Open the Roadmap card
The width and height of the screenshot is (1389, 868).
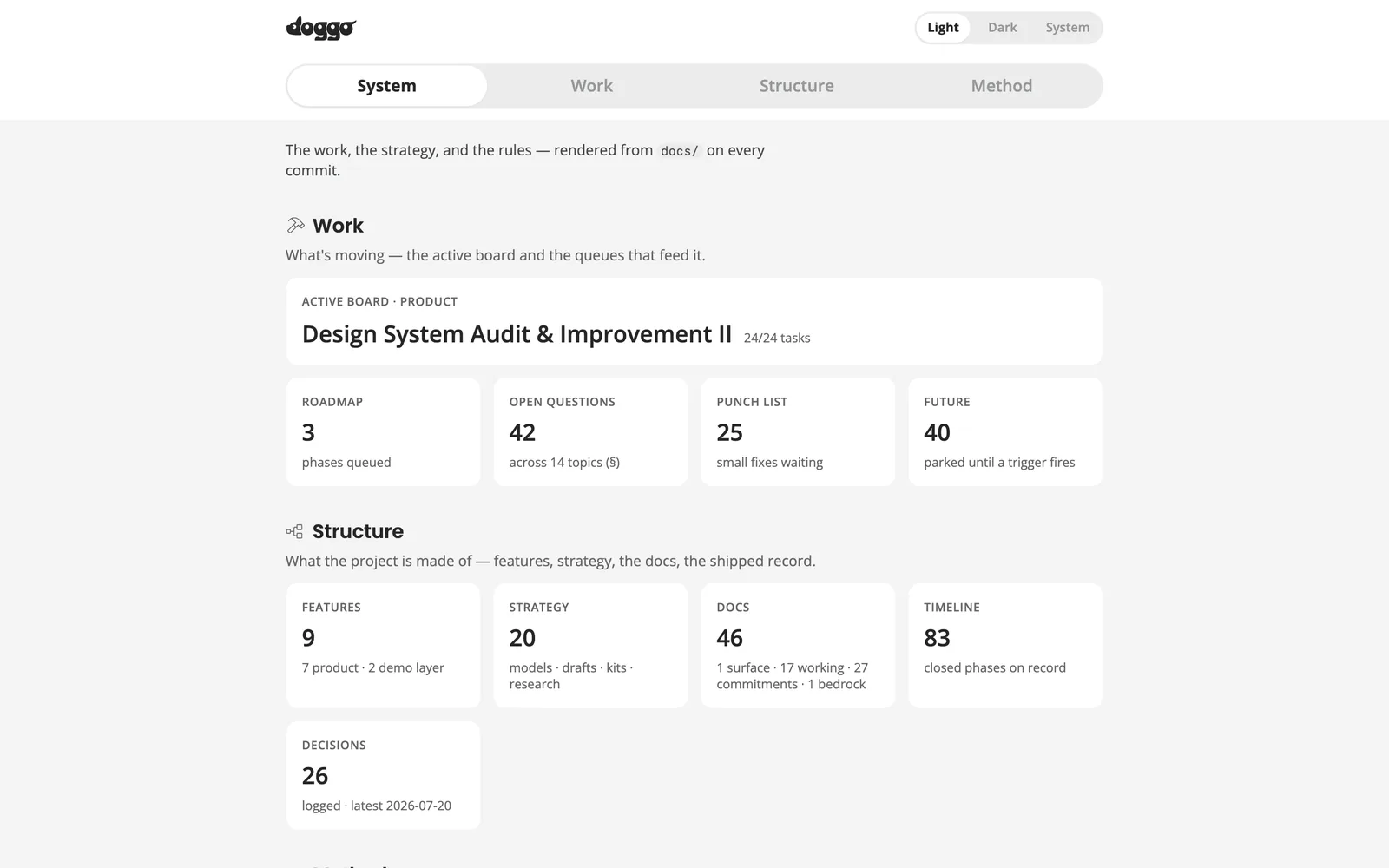pos(383,432)
